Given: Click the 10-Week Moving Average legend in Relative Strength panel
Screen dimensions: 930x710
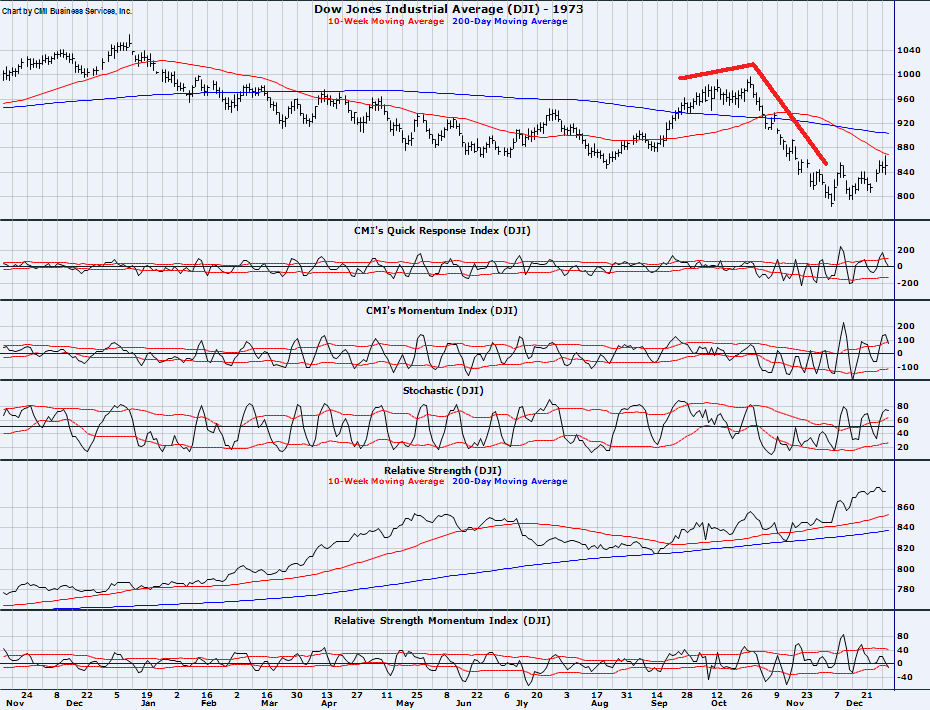Looking at the screenshot, I should click(x=386, y=481).
